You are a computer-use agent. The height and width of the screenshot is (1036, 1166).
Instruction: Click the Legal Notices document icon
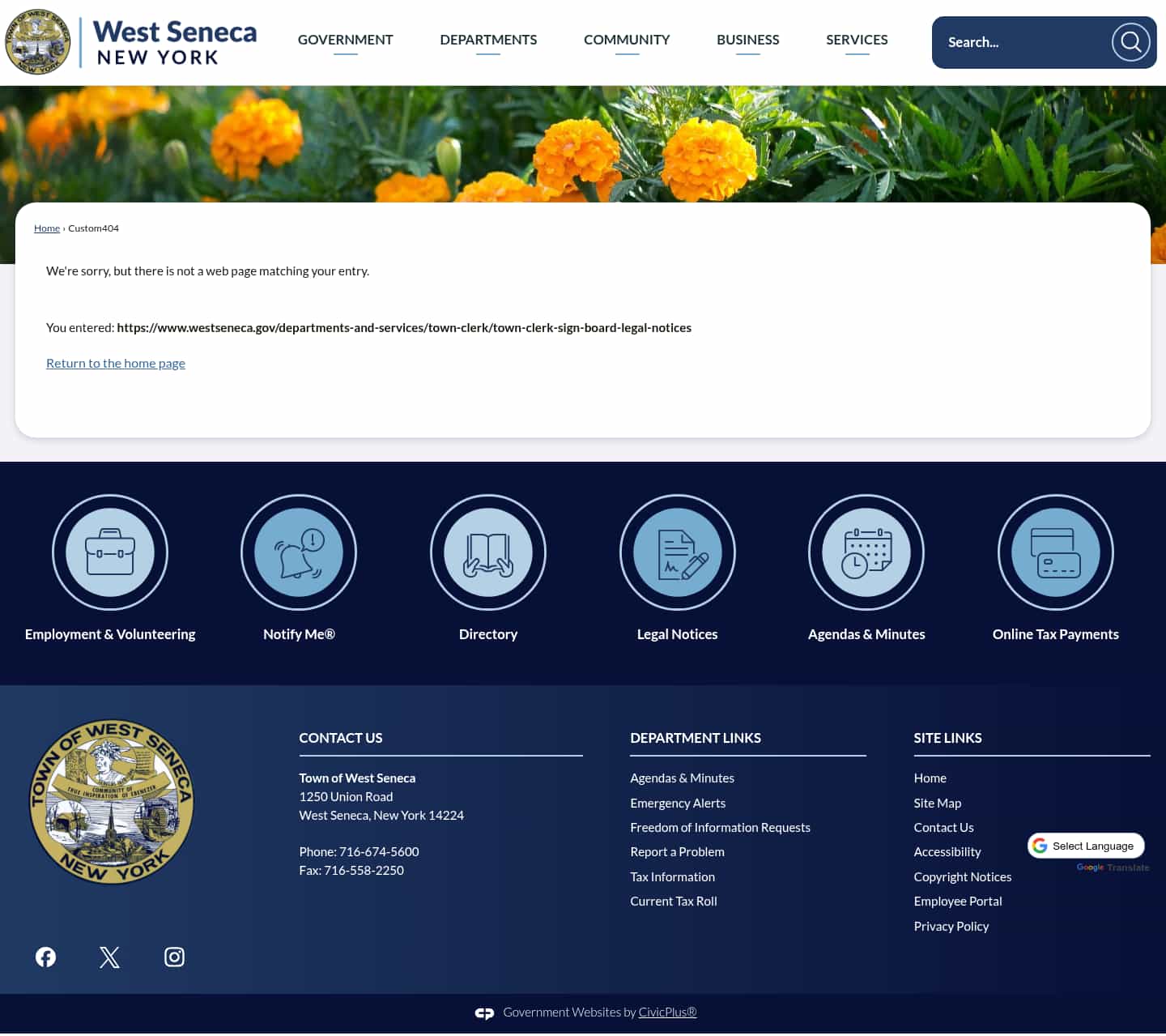click(x=678, y=552)
